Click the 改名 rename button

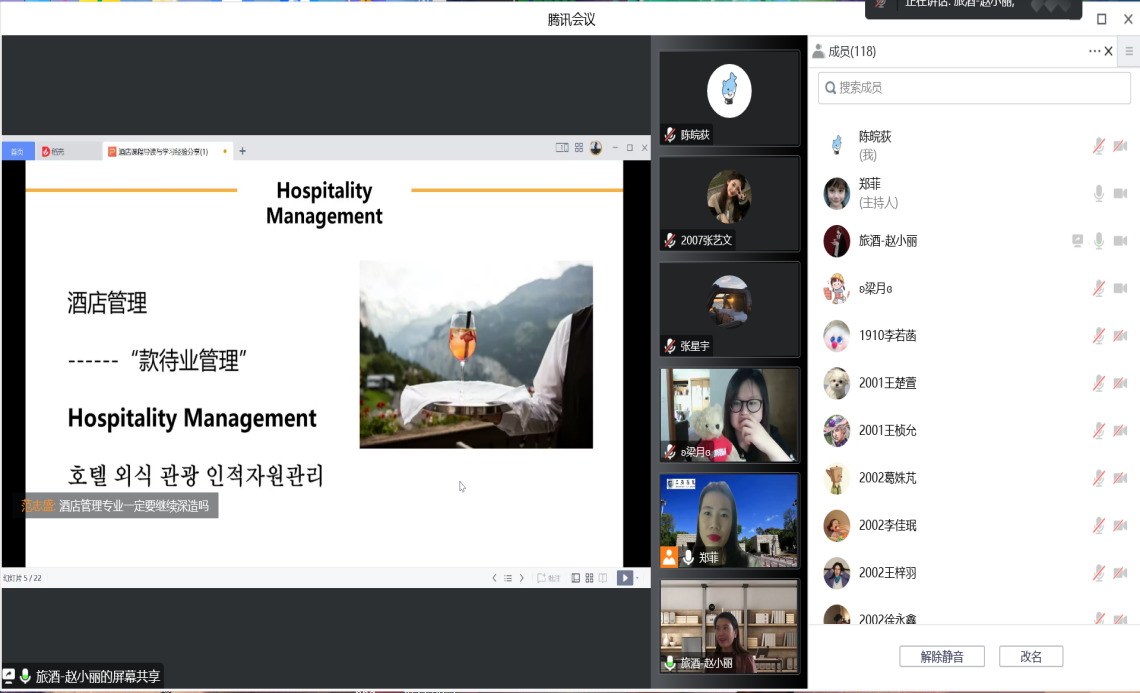1031,657
